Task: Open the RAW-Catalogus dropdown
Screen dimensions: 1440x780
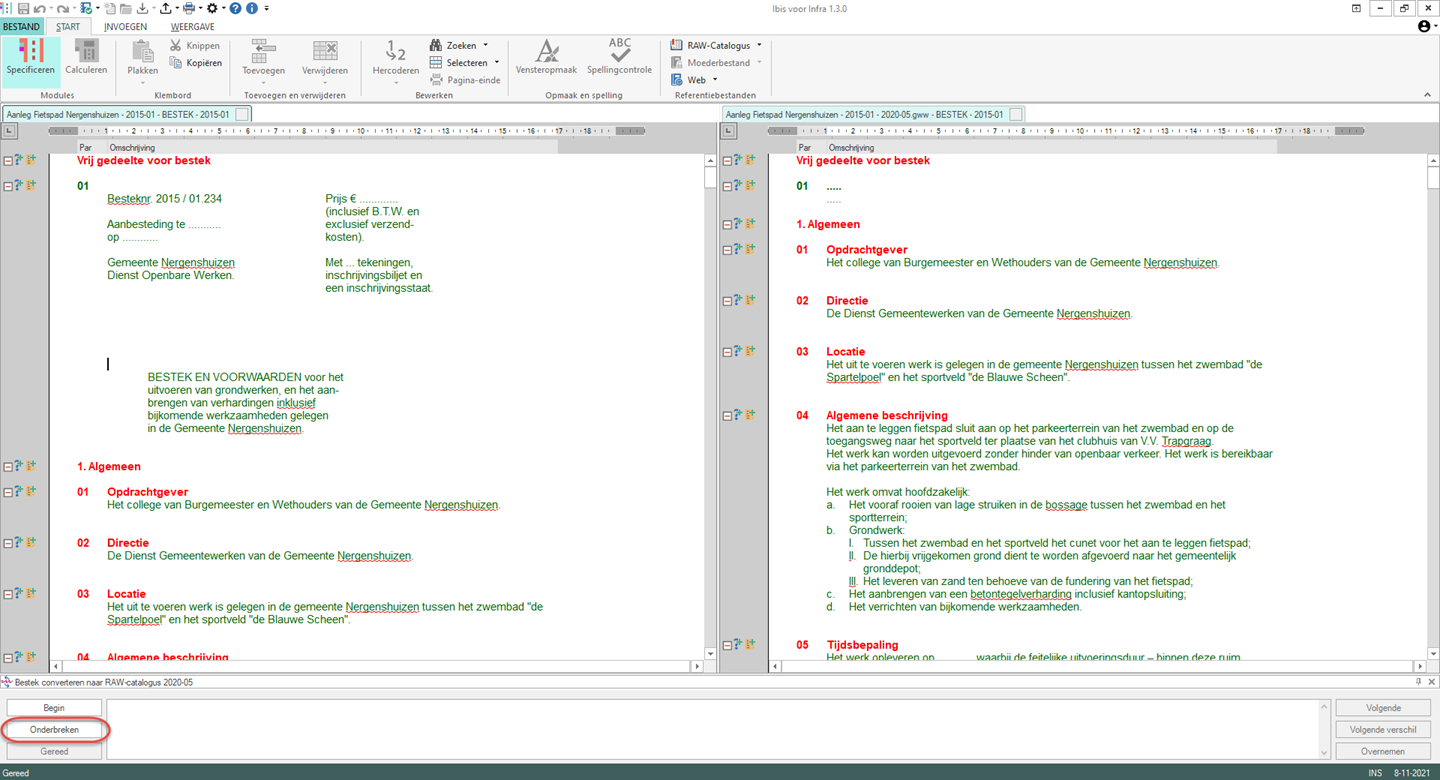Action: coord(759,46)
